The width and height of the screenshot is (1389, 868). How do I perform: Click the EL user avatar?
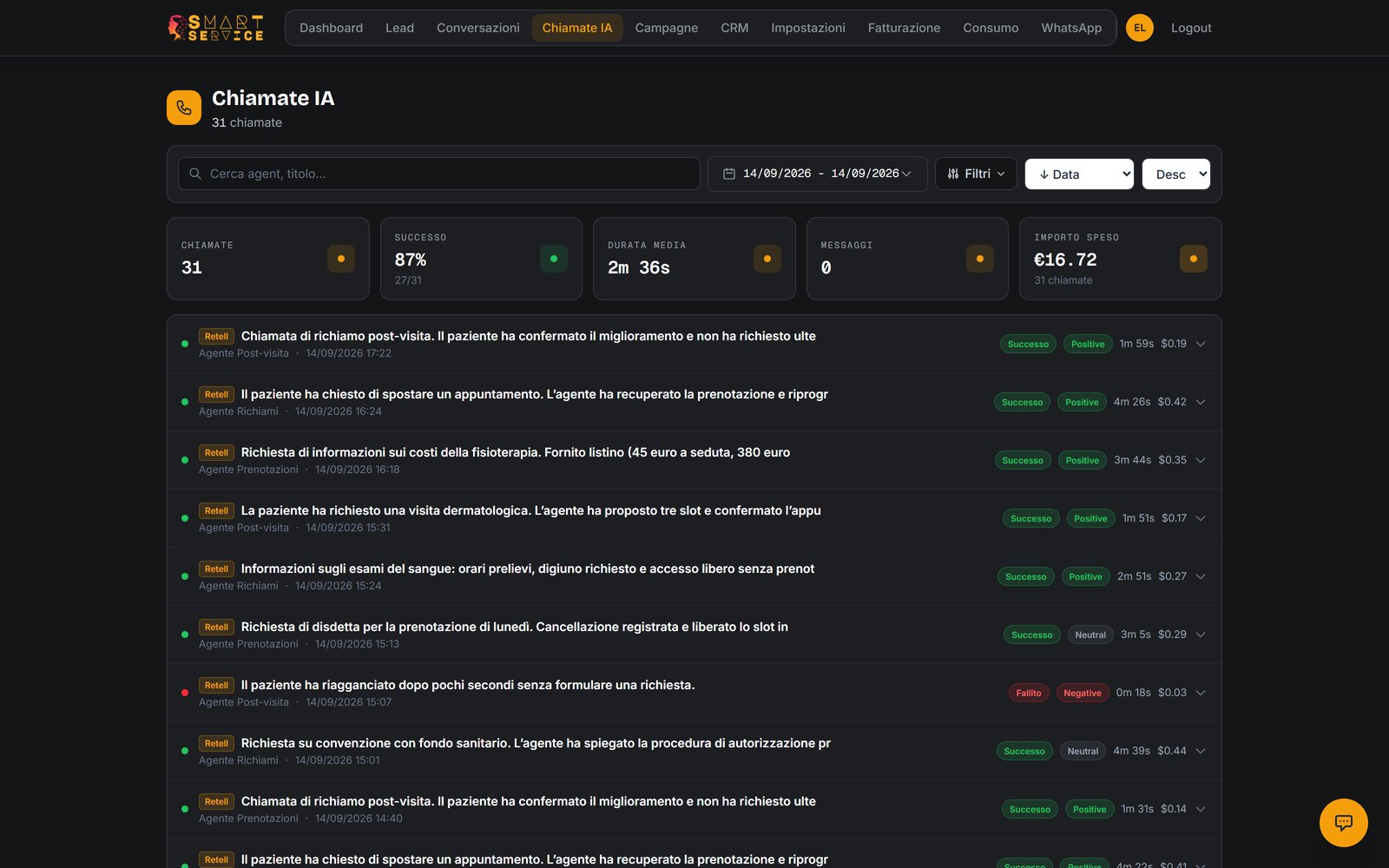pyautogui.click(x=1139, y=28)
